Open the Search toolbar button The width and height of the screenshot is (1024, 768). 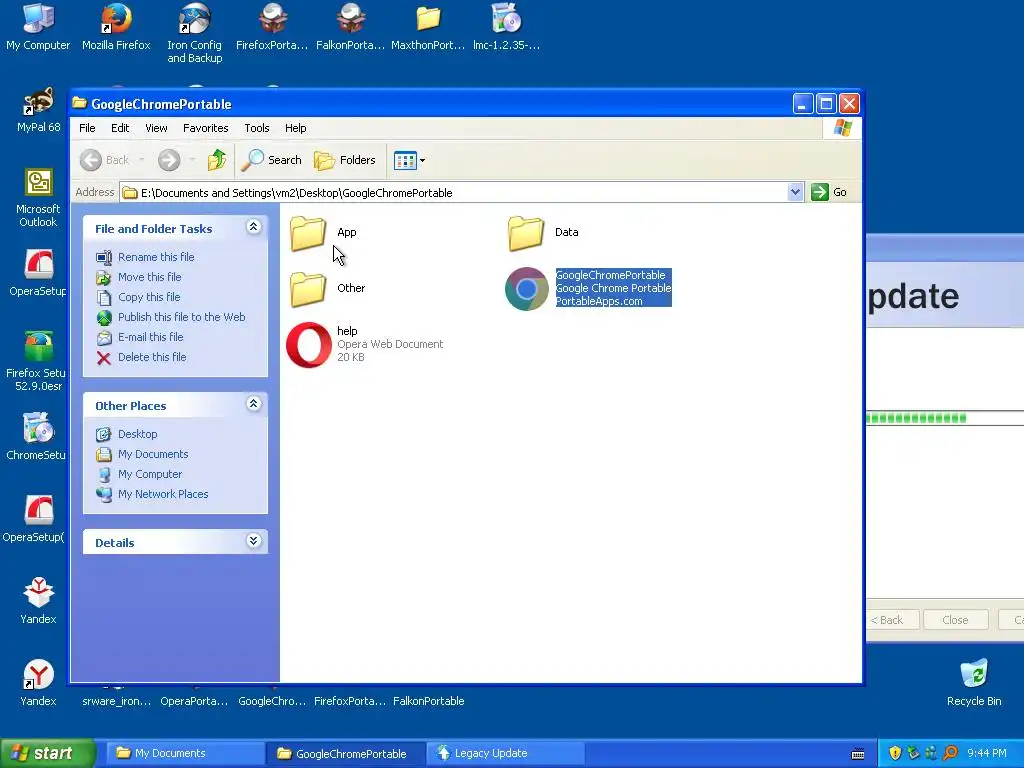272,160
